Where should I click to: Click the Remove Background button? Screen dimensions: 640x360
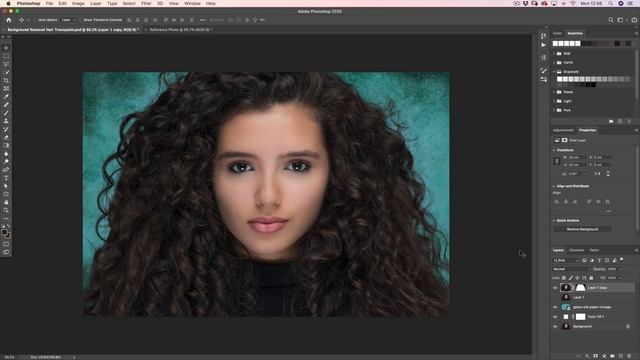click(x=582, y=229)
